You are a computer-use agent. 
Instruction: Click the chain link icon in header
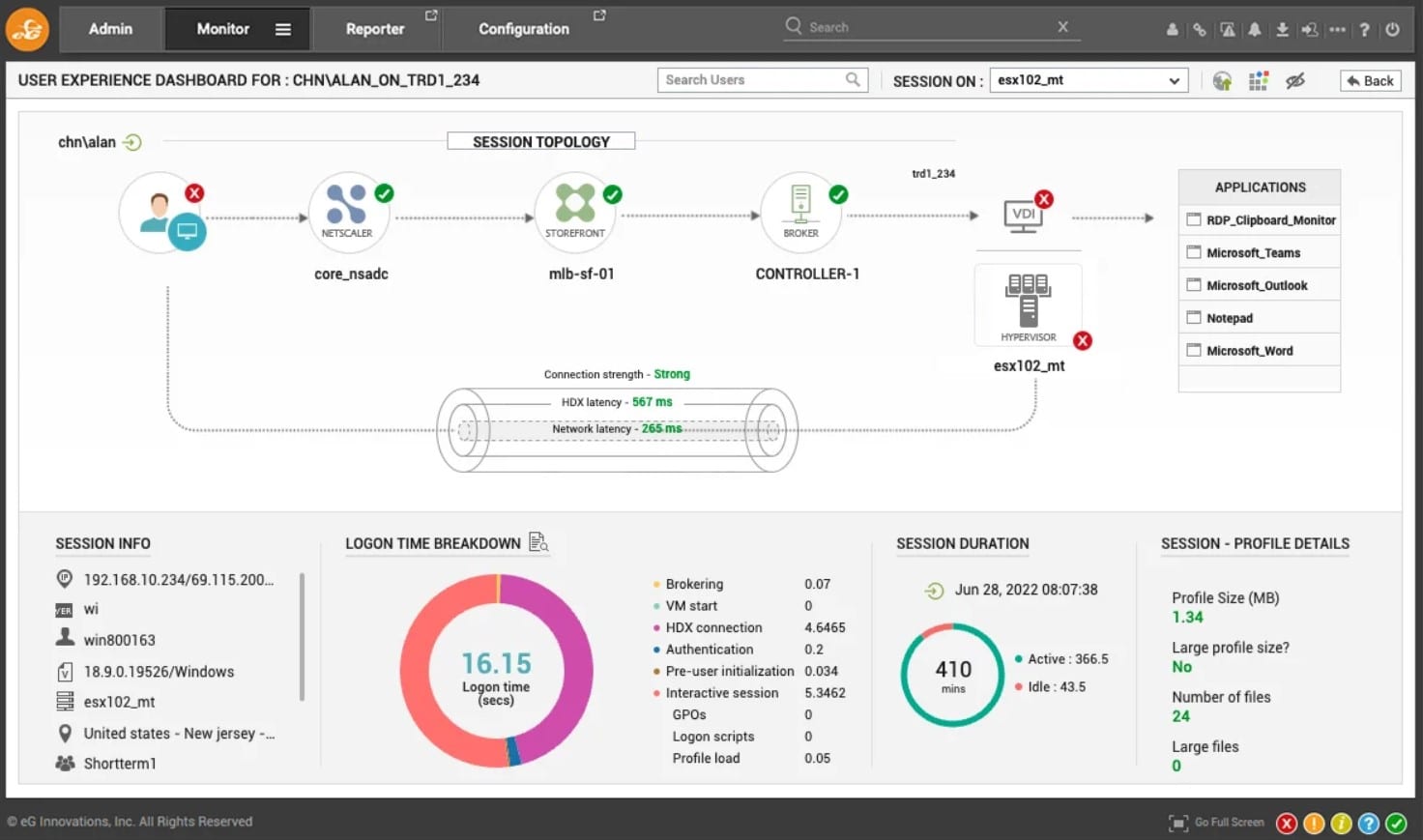[x=1199, y=29]
